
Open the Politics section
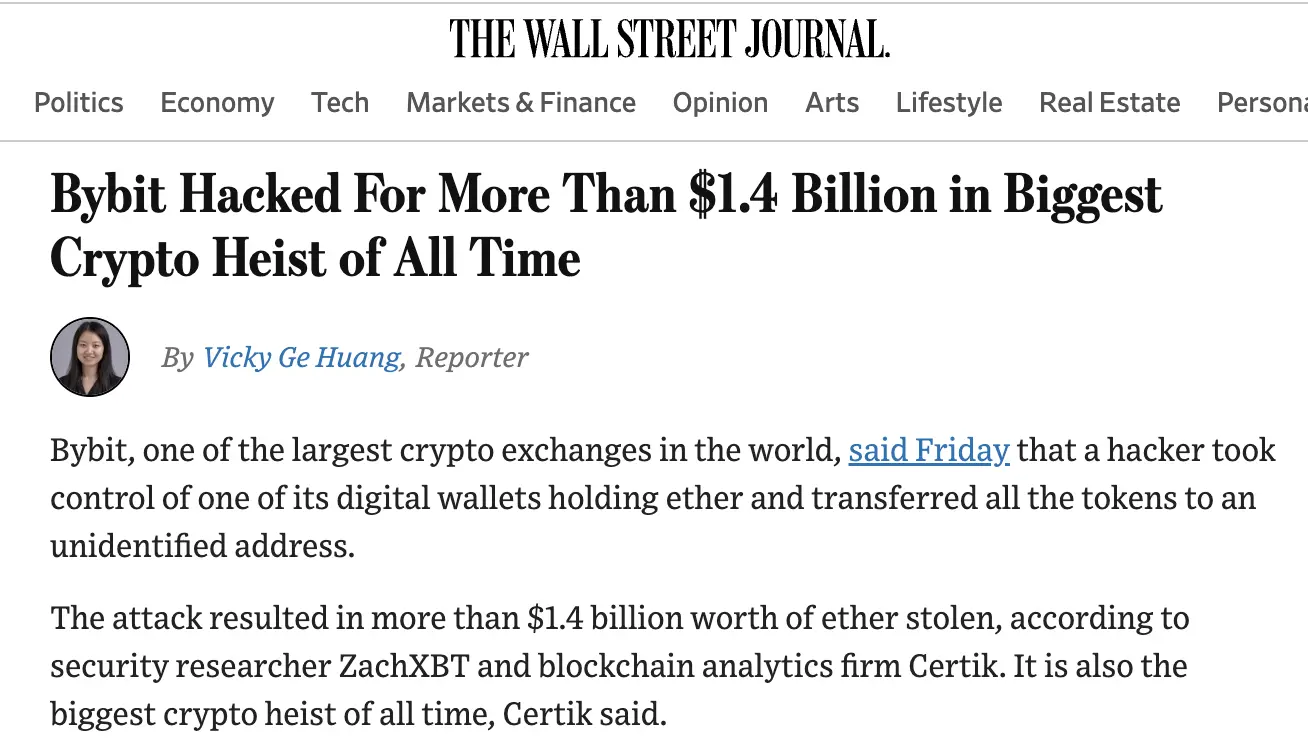pos(78,102)
